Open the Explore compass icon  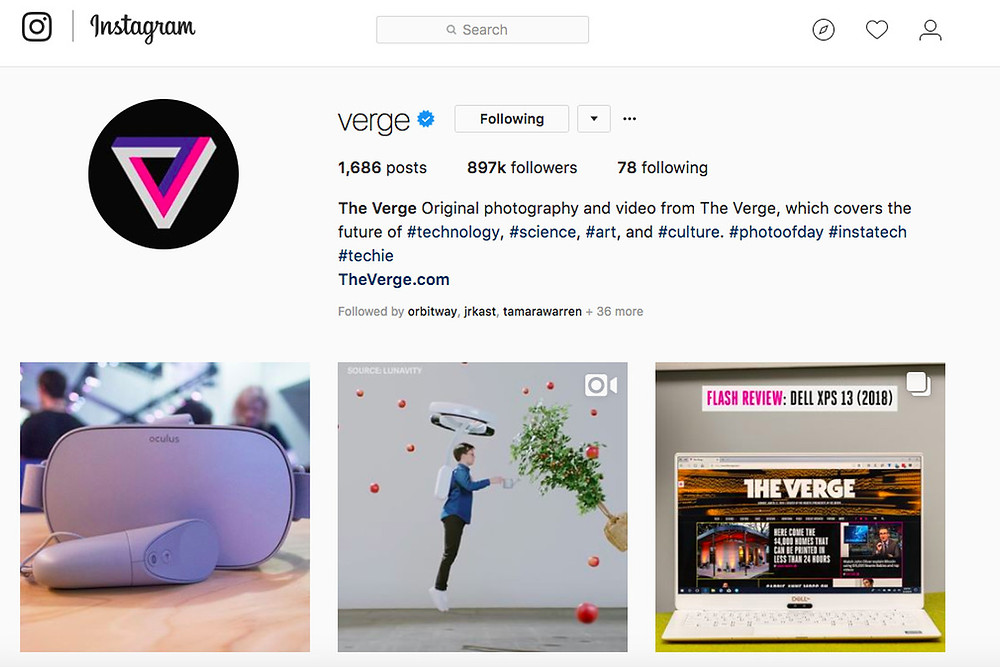[x=823, y=30]
